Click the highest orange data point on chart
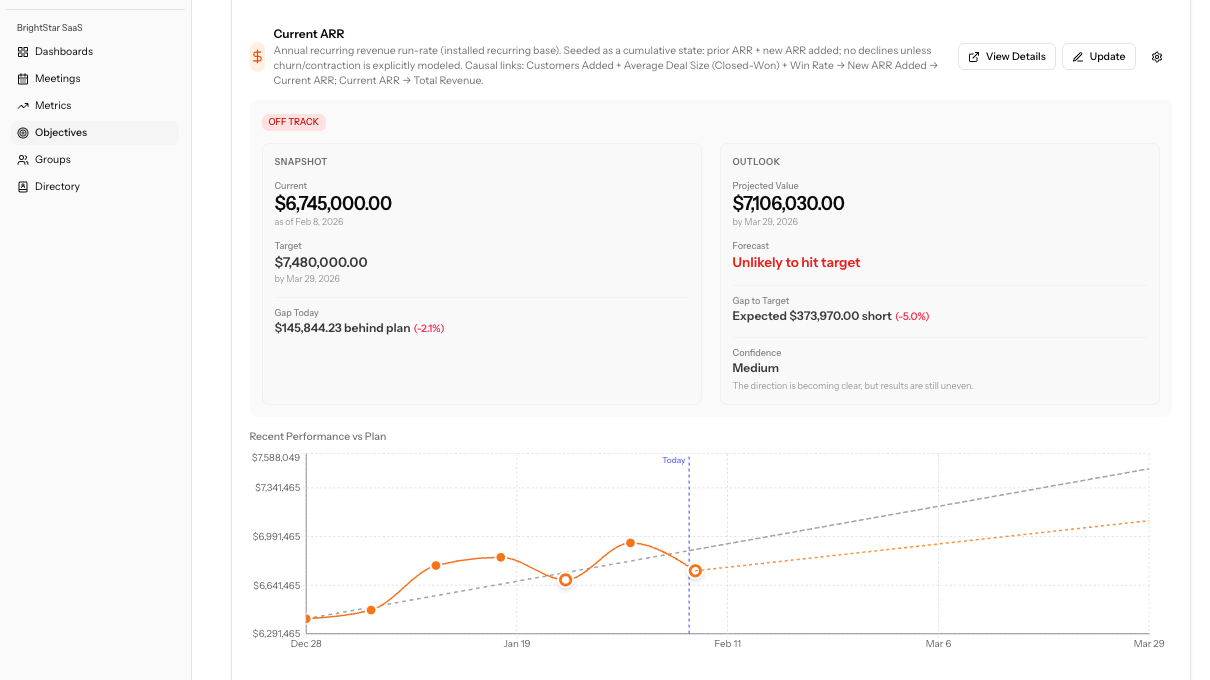The height and width of the screenshot is (680, 1210). pos(630,543)
